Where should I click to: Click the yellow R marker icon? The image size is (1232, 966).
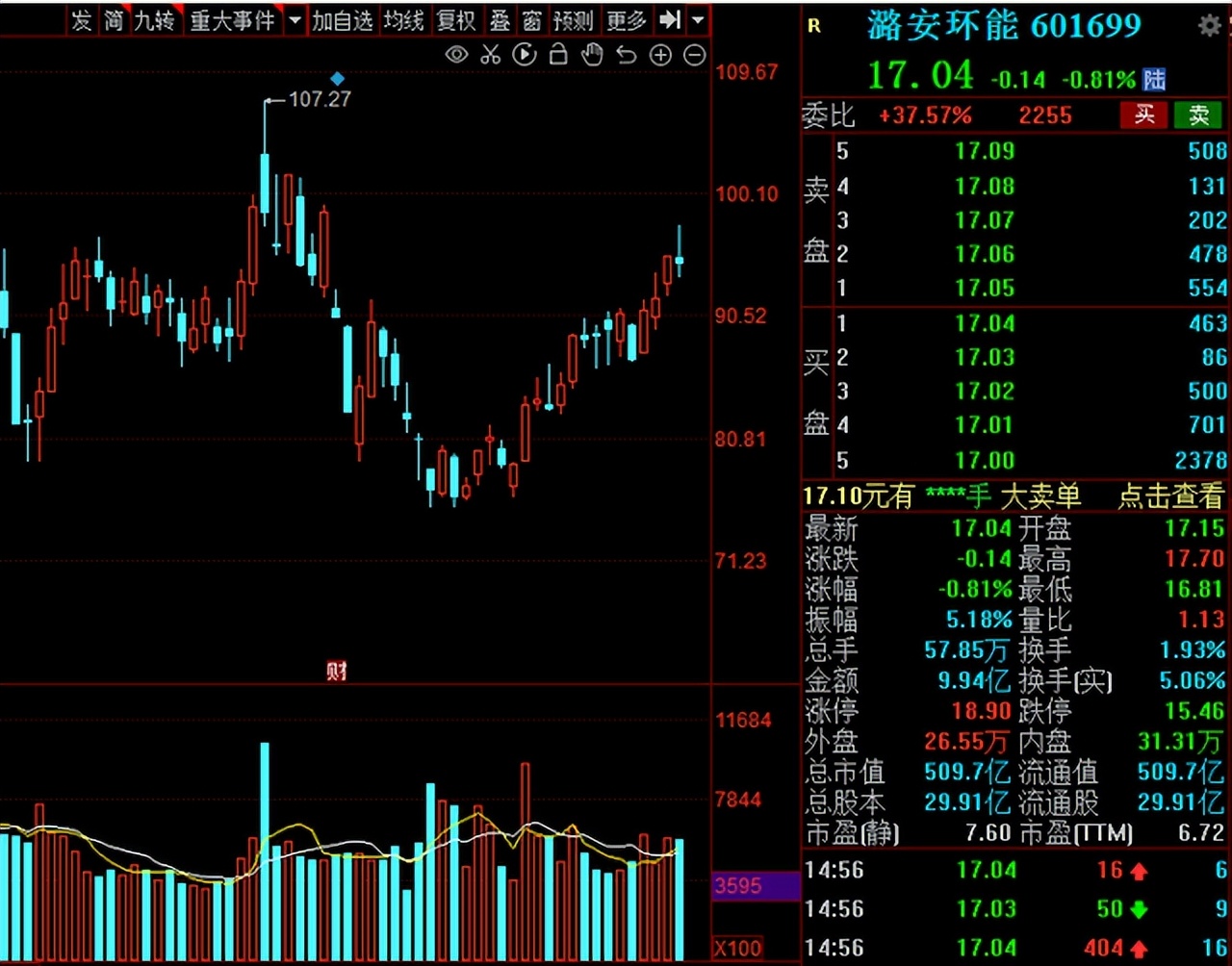(814, 27)
